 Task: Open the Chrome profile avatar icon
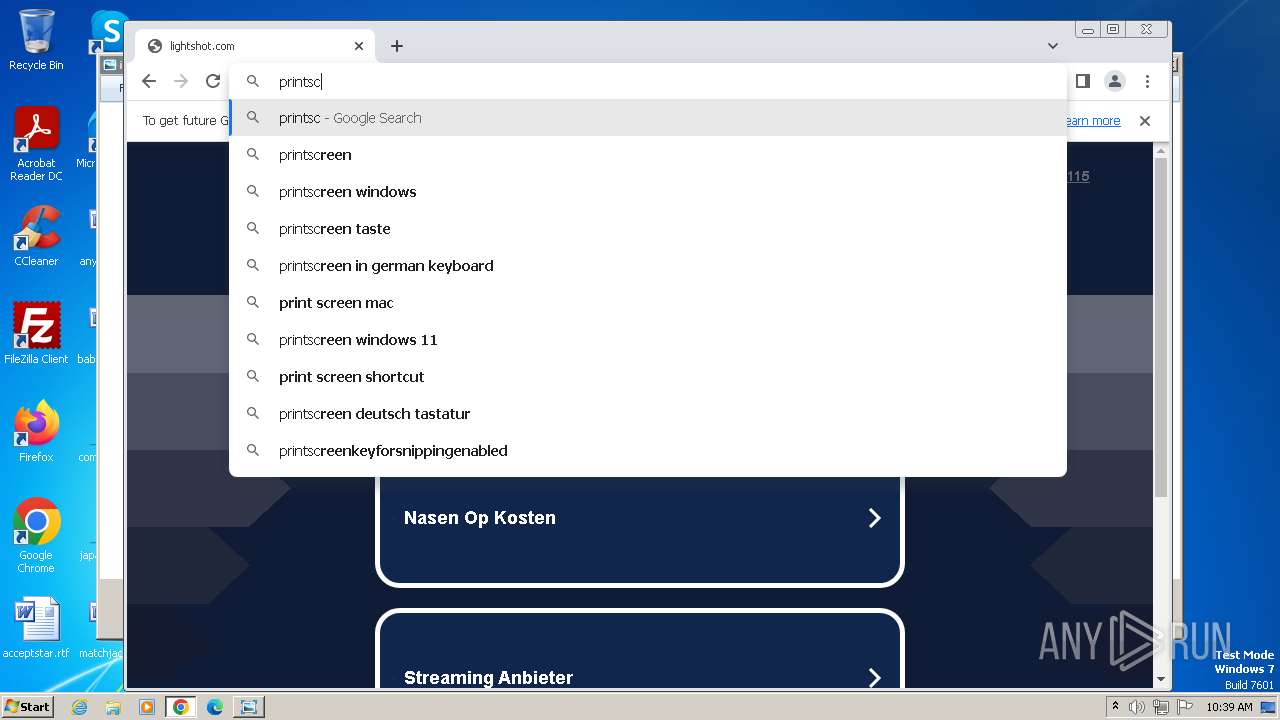(x=1115, y=81)
